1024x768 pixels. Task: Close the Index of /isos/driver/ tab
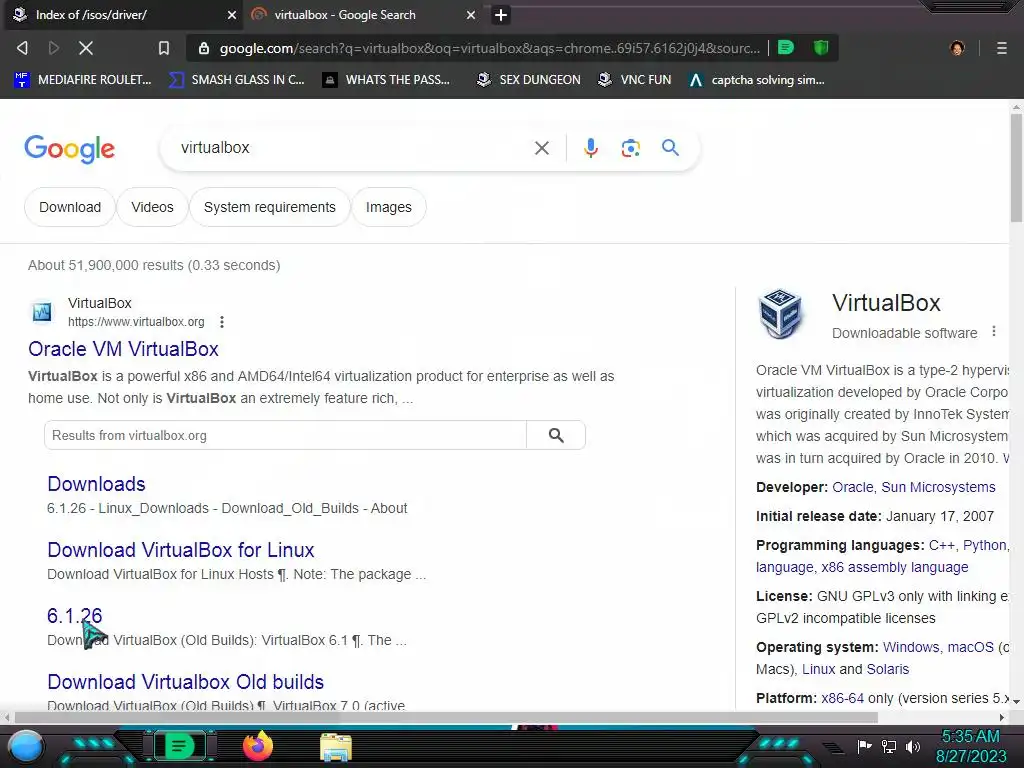point(231,15)
